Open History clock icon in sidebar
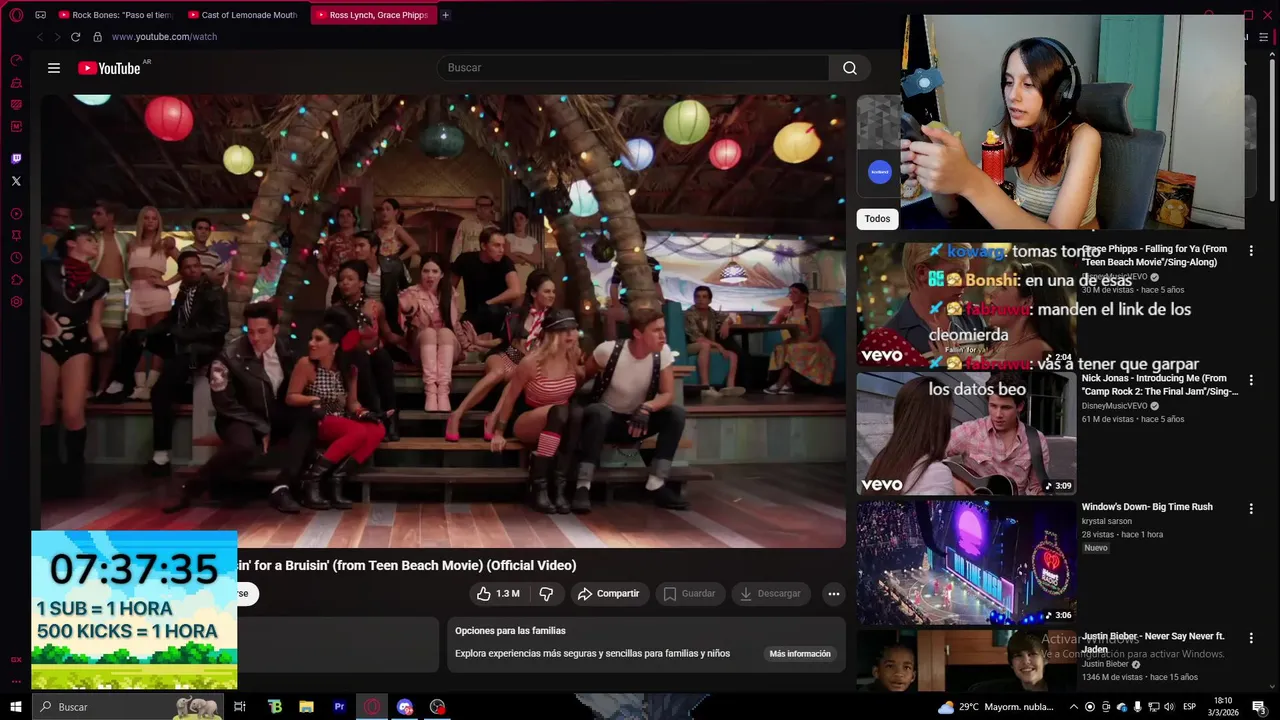Screen dimensions: 1280x720 pos(16,258)
